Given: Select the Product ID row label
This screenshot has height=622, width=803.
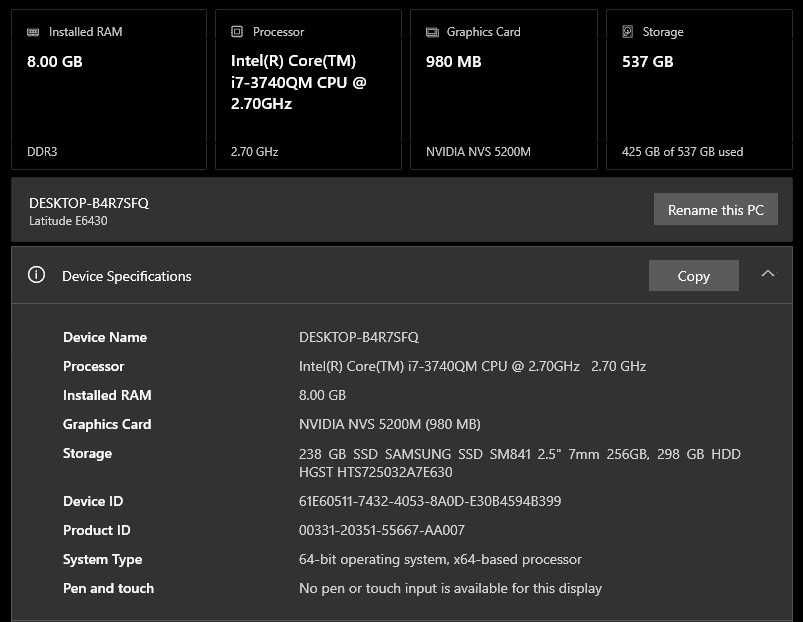Looking at the screenshot, I should [96, 530].
